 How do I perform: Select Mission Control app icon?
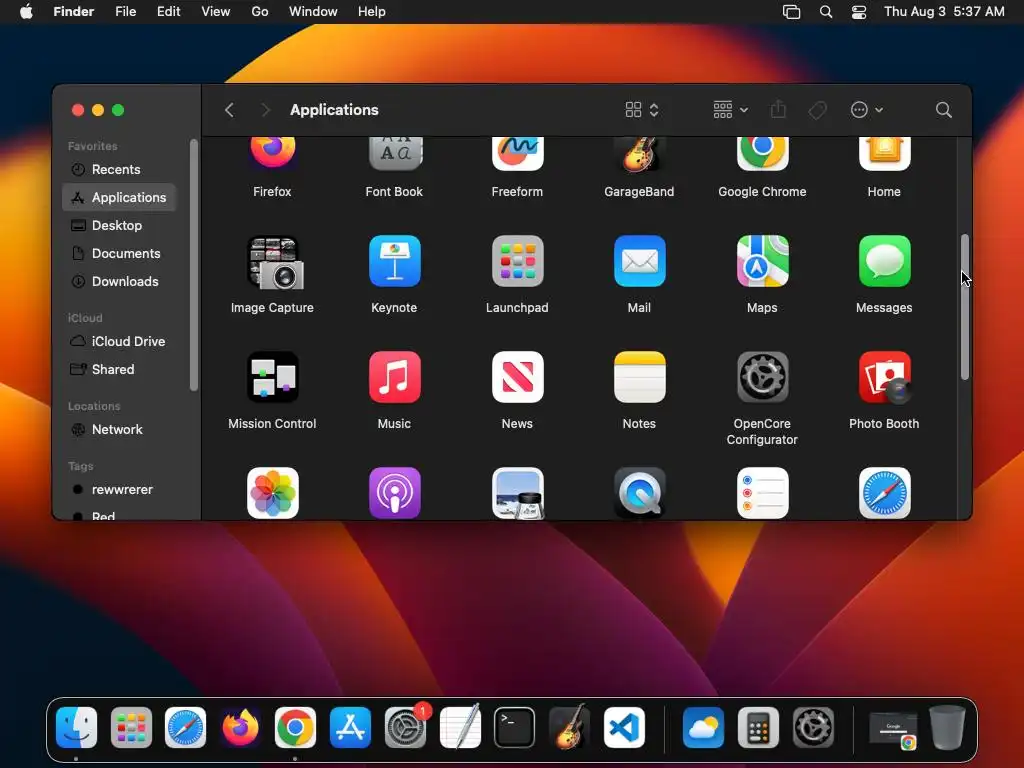pos(273,377)
